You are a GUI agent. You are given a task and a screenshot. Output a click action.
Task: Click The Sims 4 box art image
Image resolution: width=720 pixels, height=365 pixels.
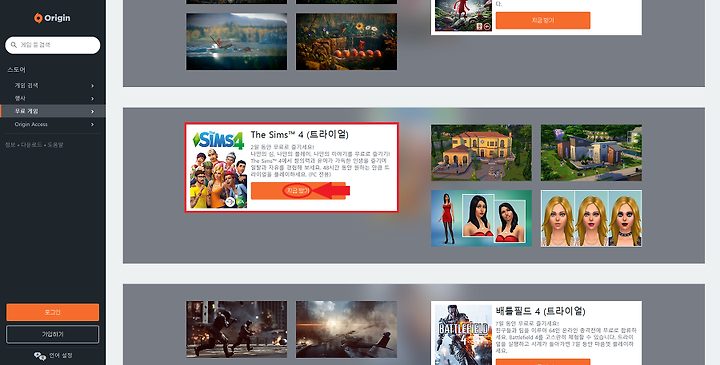tap(219, 168)
